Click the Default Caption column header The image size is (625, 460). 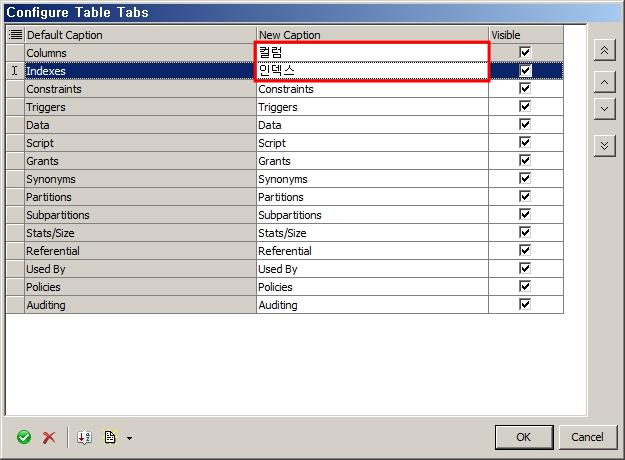[x=140, y=35]
